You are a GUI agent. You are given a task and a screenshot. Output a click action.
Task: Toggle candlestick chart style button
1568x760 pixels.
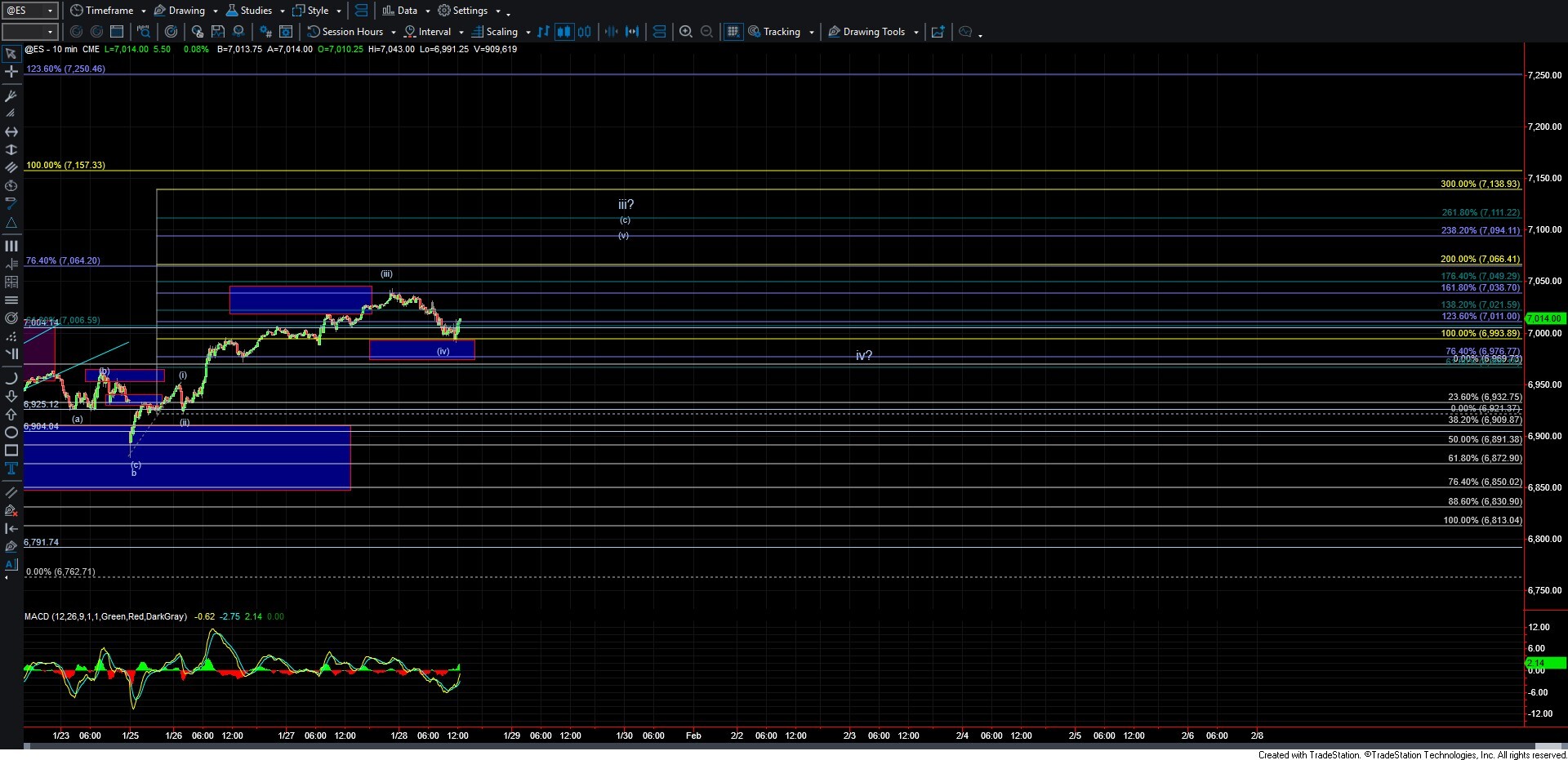(x=563, y=32)
